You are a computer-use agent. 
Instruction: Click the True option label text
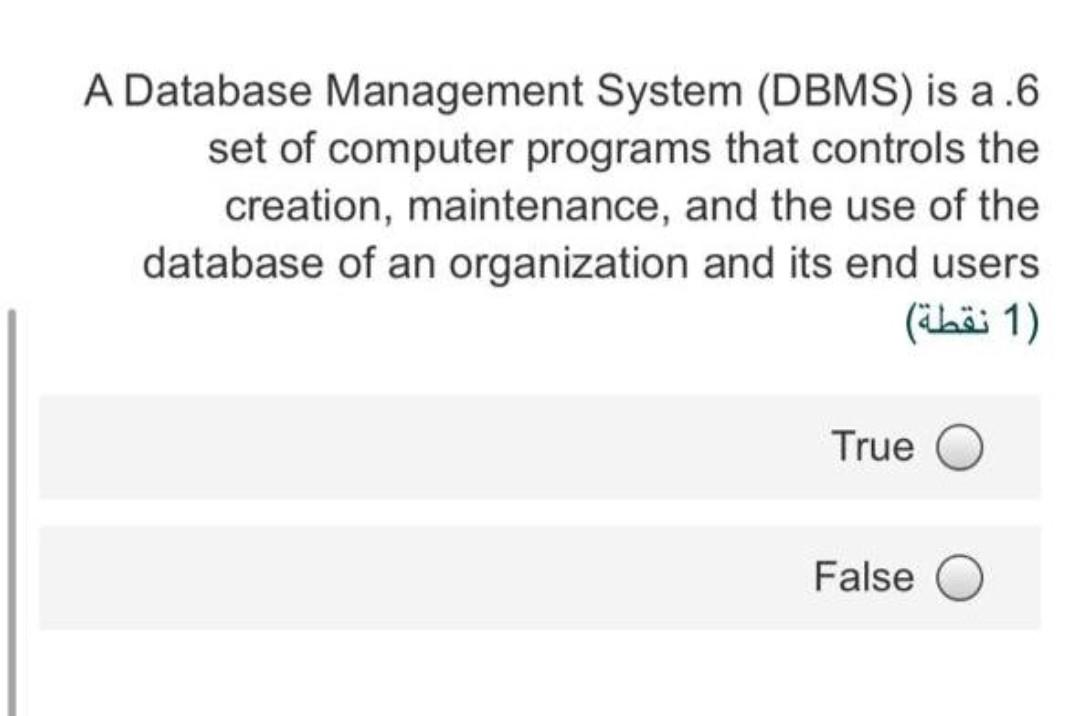[874, 447]
